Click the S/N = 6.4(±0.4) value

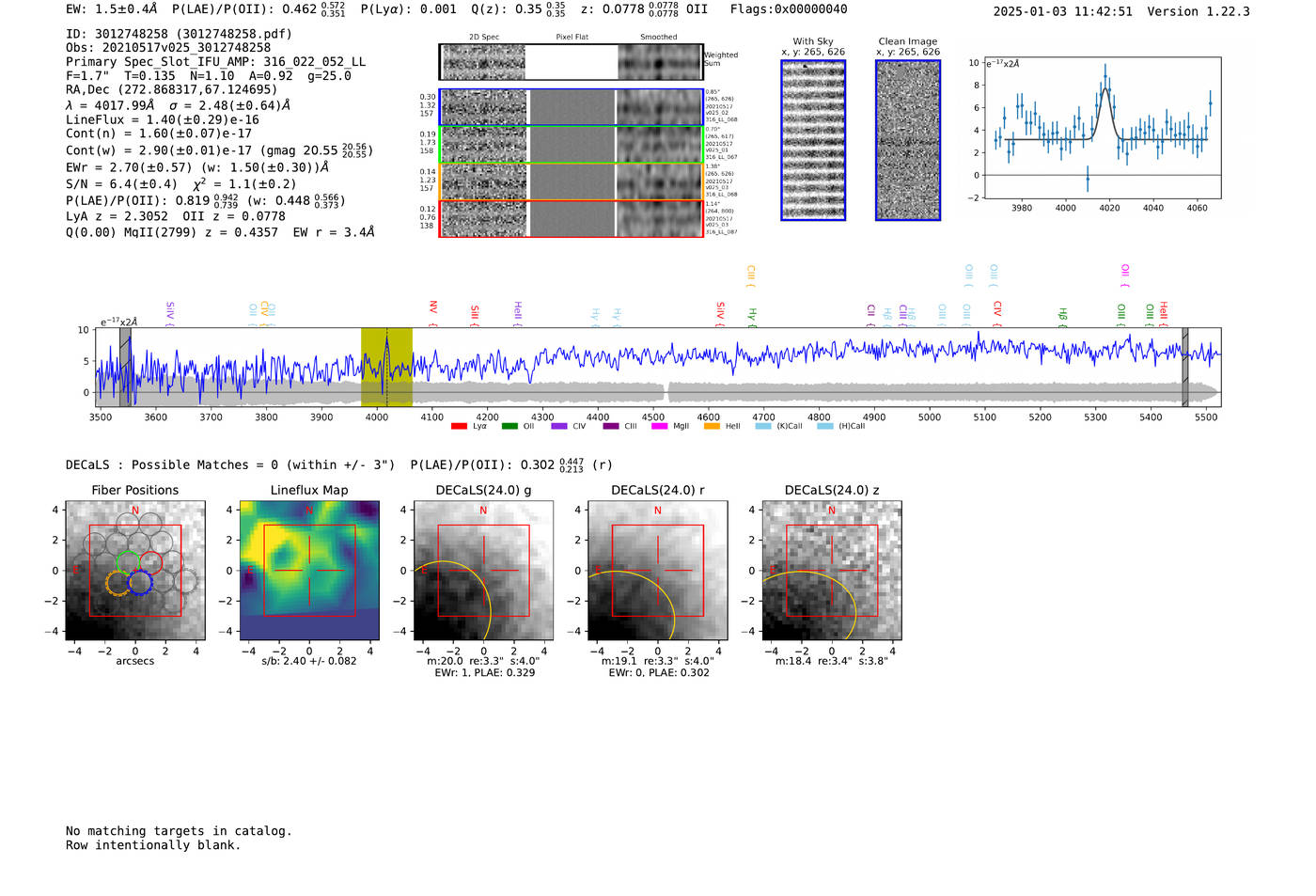tap(121, 184)
